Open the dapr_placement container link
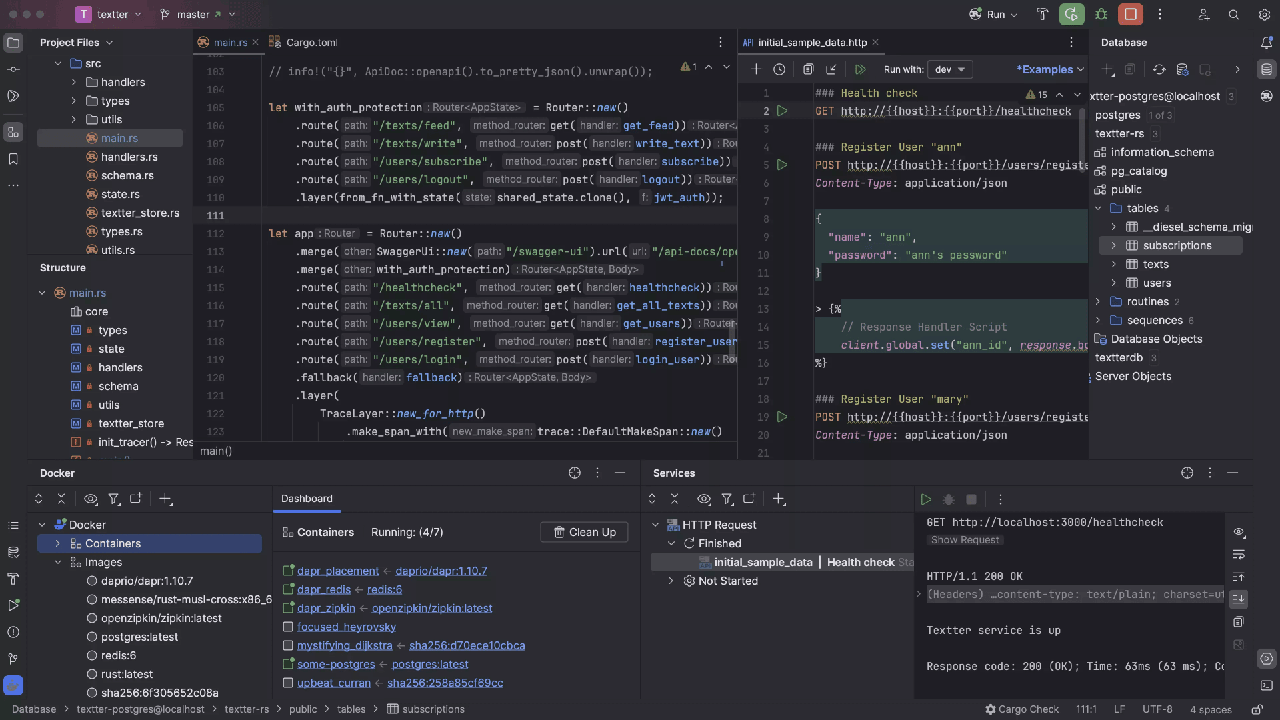Viewport: 1280px width, 720px height. pos(338,571)
